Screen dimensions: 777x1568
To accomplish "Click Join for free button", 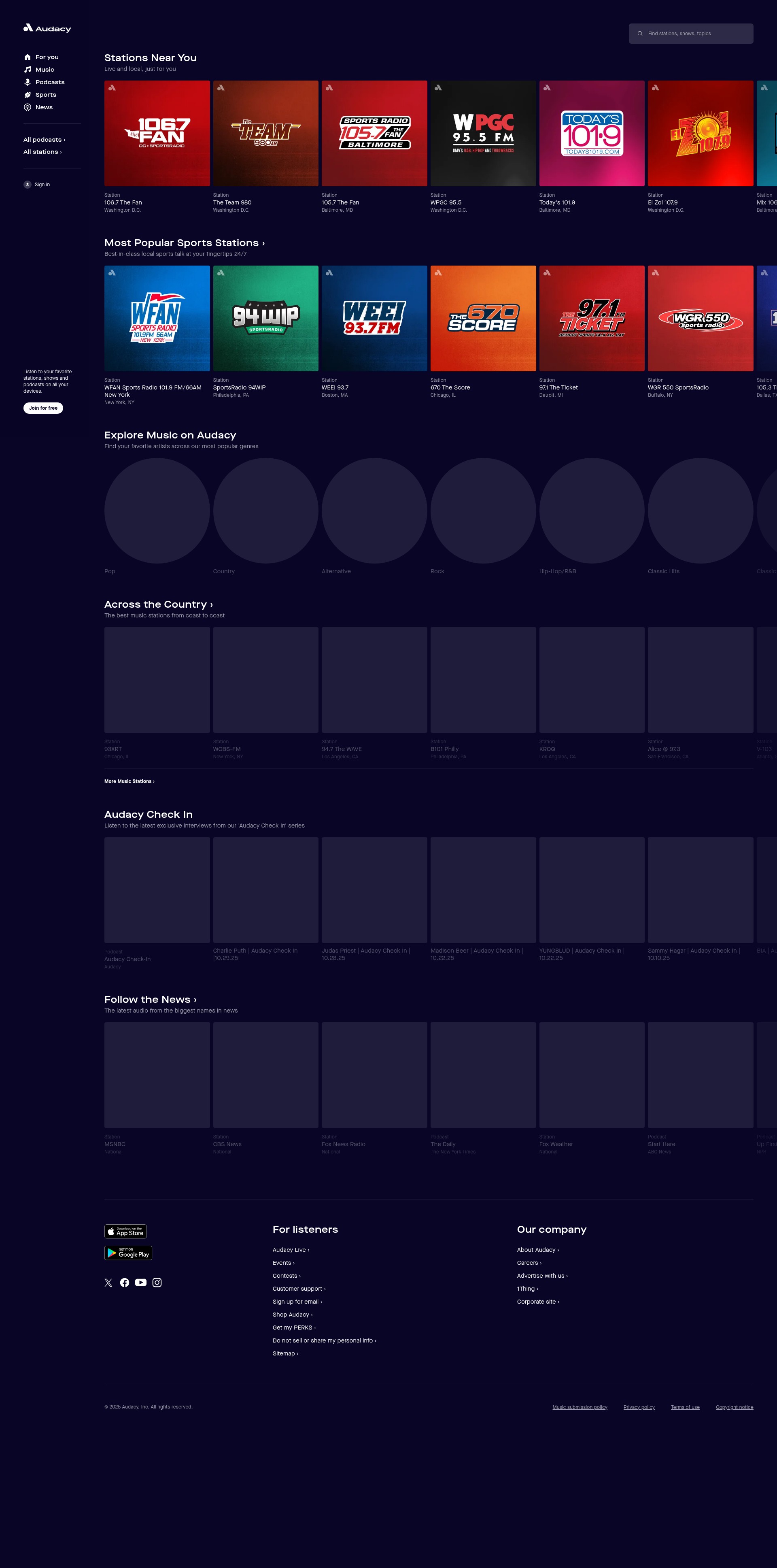I will (x=43, y=408).
